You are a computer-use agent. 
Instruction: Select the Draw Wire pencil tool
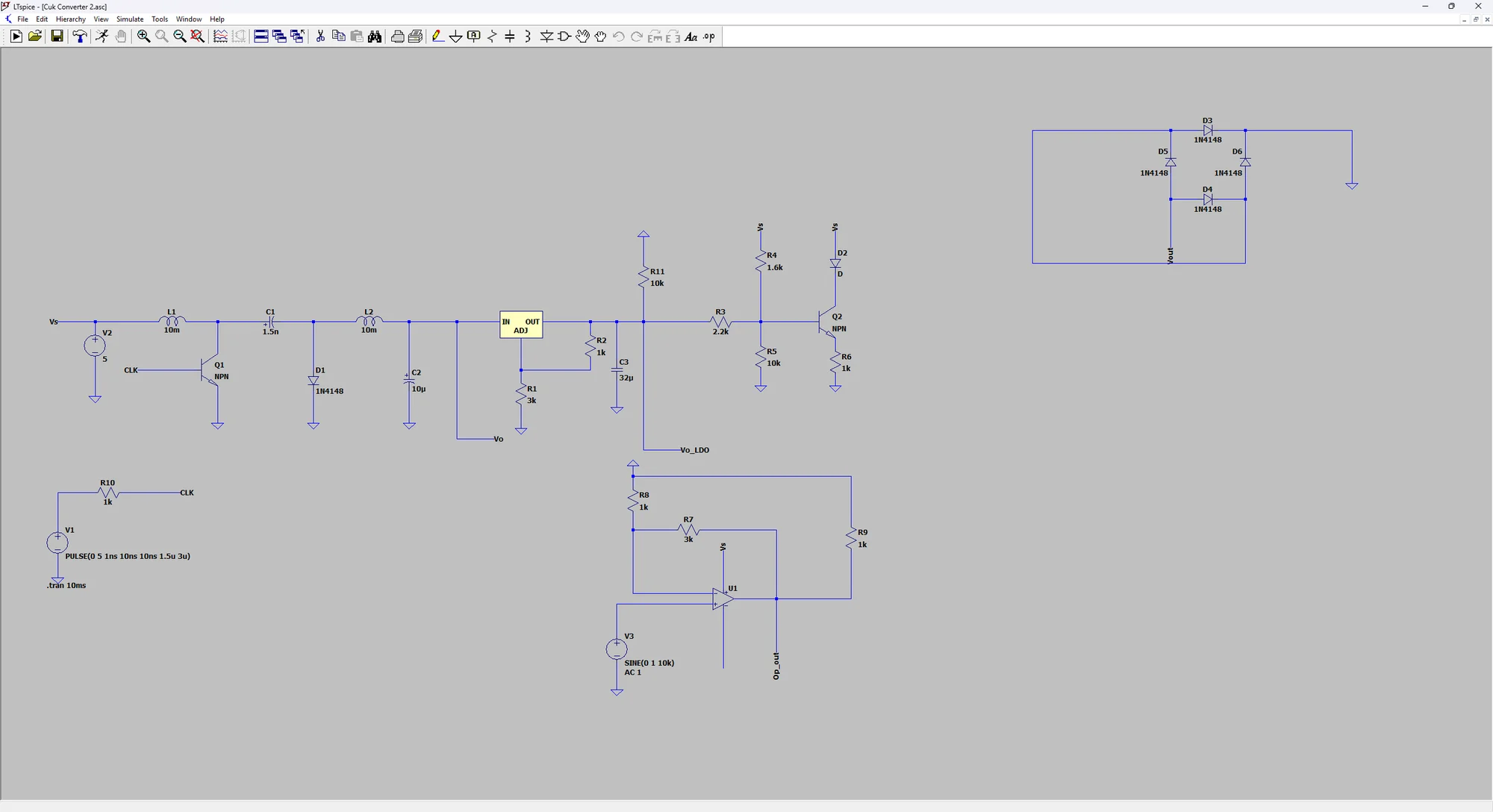[437, 37]
